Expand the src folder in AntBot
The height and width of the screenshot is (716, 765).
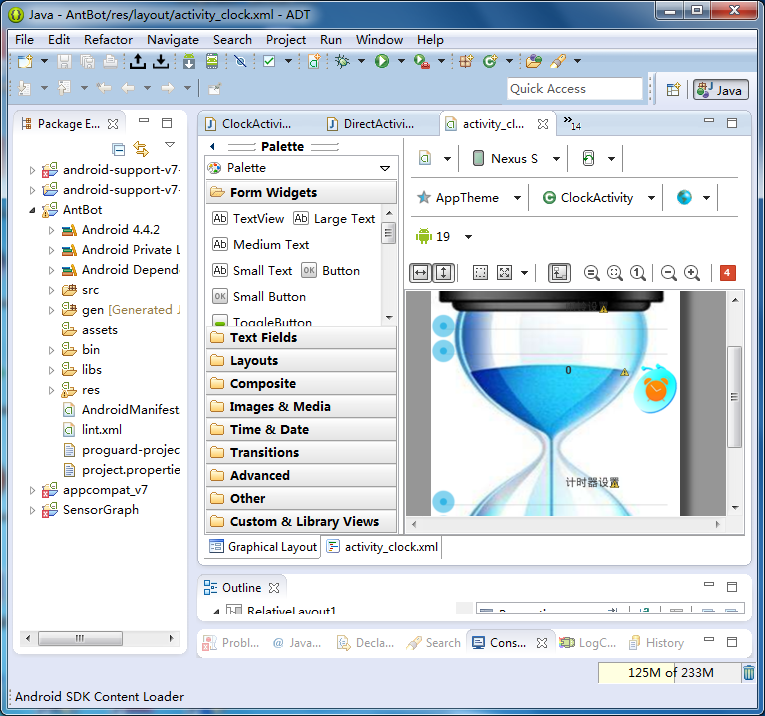(52, 290)
